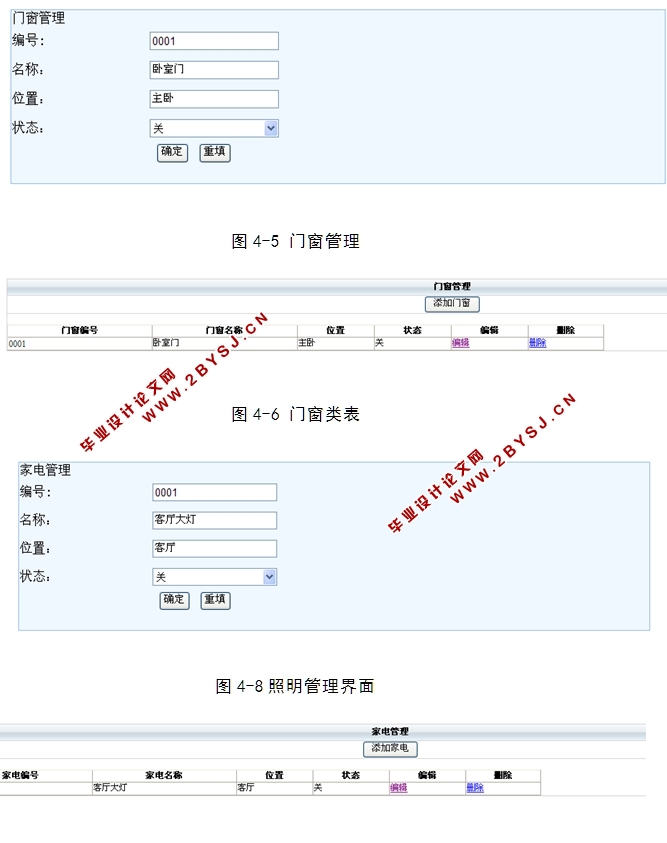Click 客厅 cell in 家电 table
Viewport: 667px width, 843px height.
pyautogui.click(x=275, y=788)
